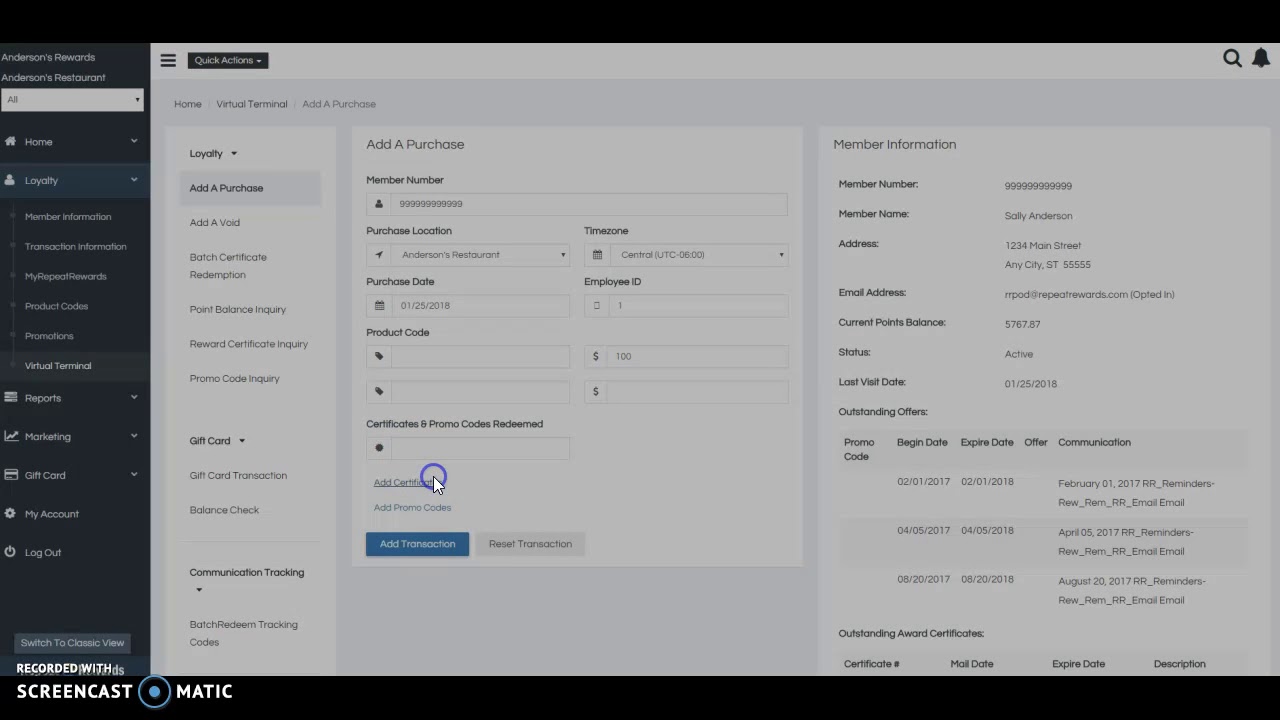Open the All location selector in sidebar

72,99
